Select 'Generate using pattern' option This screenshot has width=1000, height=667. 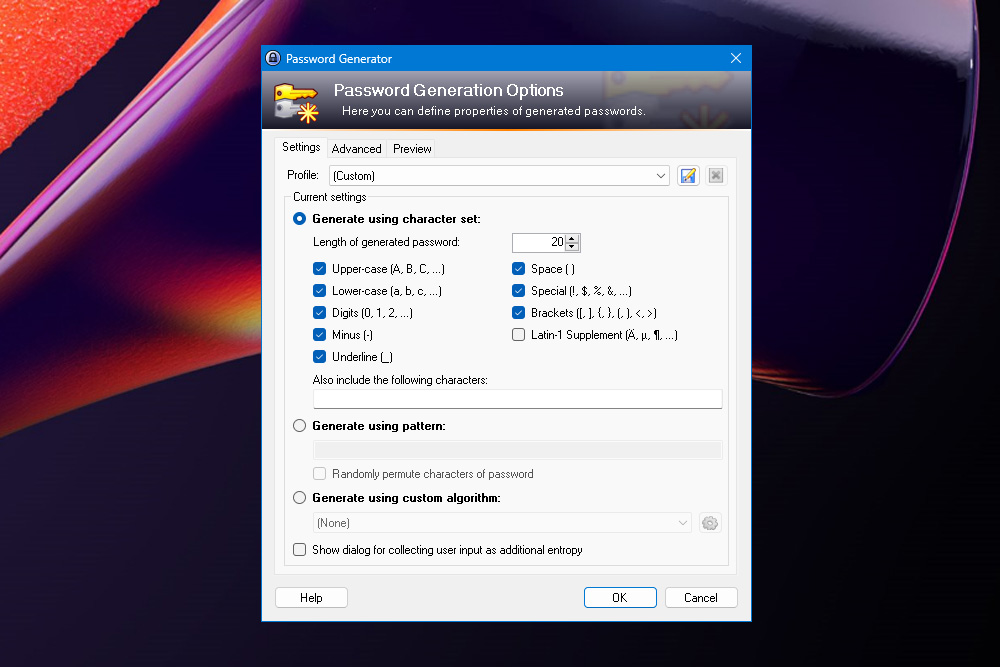[x=299, y=425]
